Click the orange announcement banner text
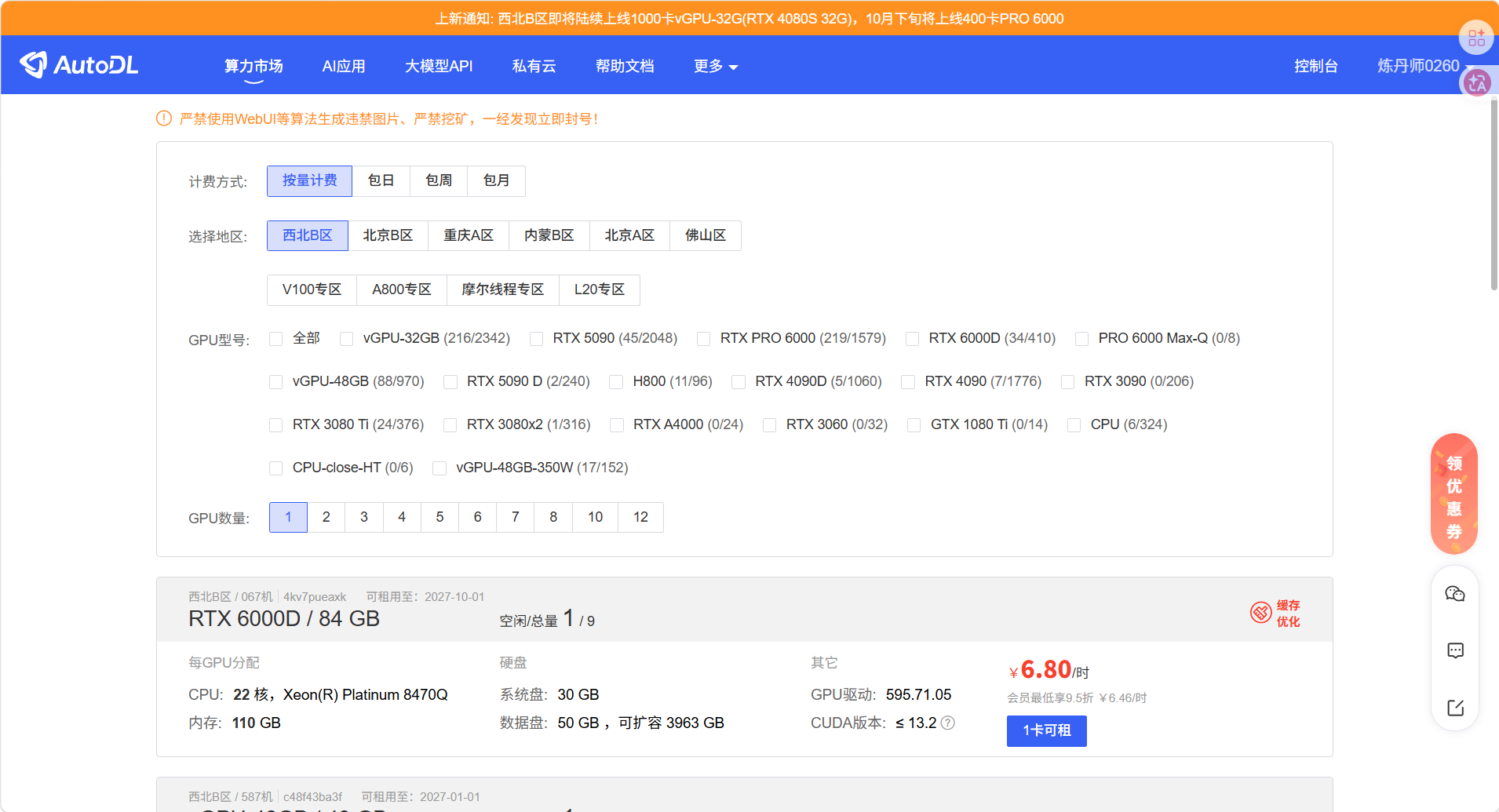The height and width of the screenshot is (812, 1499). (x=749, y=19)
